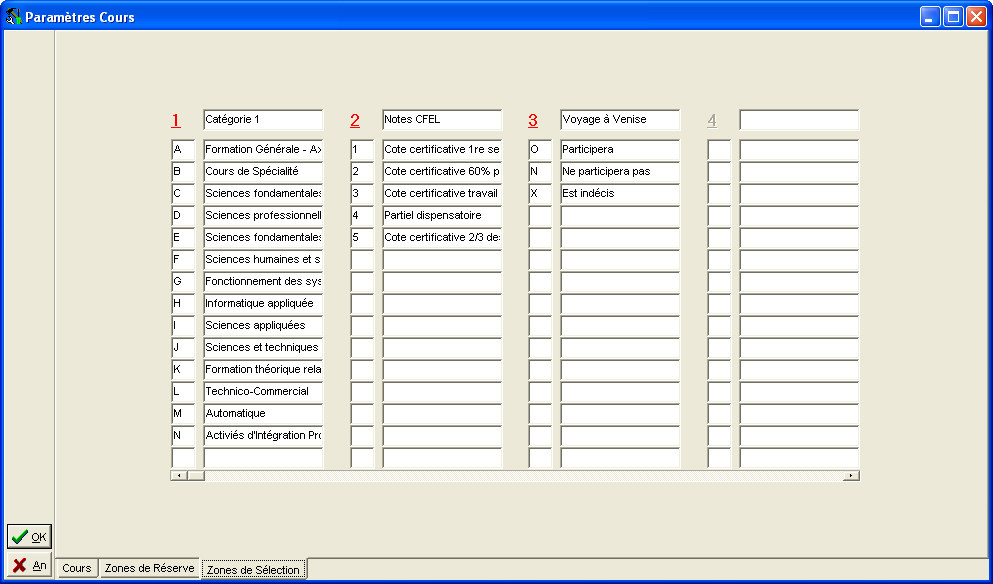The height and width of the screenshot is (584, 993).
Task: Edit the Catégorie 1 title field
Action: [263, 120]
